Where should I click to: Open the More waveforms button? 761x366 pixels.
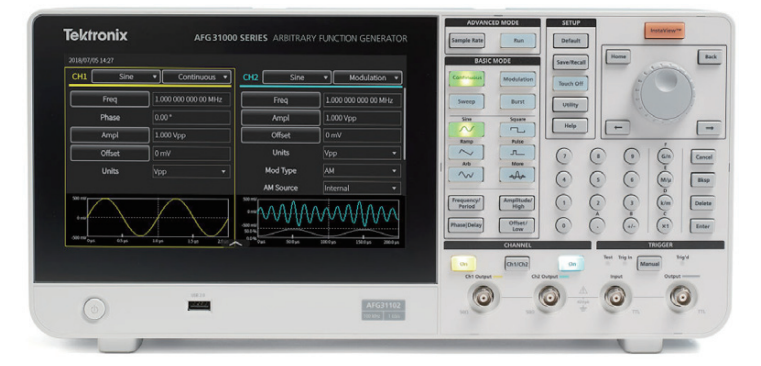coord(517,175)
